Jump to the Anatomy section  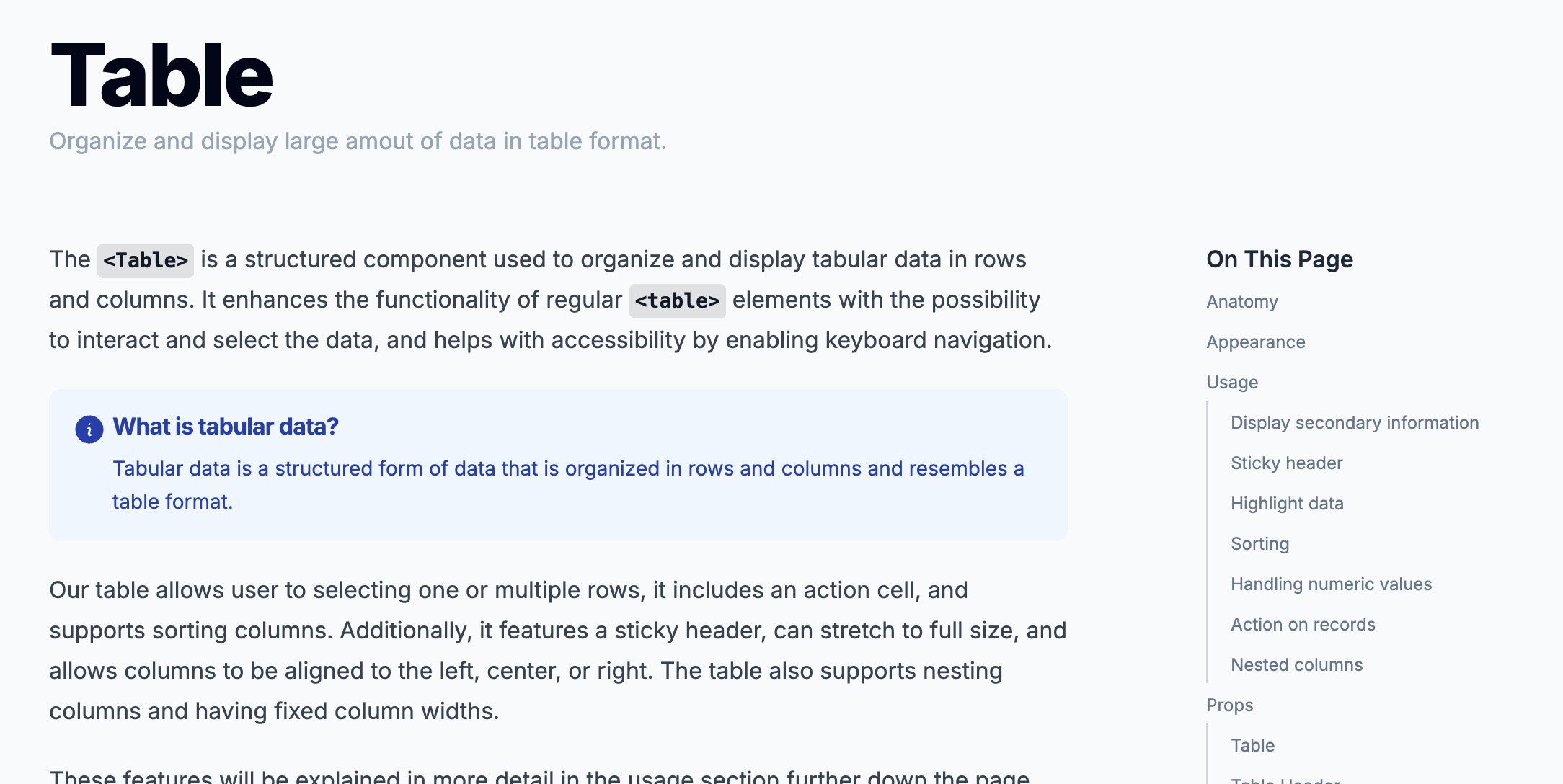[x=1242, y=302]
